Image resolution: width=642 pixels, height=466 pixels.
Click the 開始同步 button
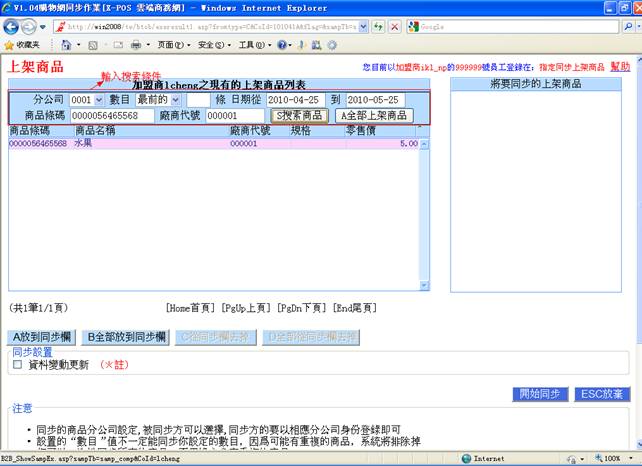tap(541, 394)
